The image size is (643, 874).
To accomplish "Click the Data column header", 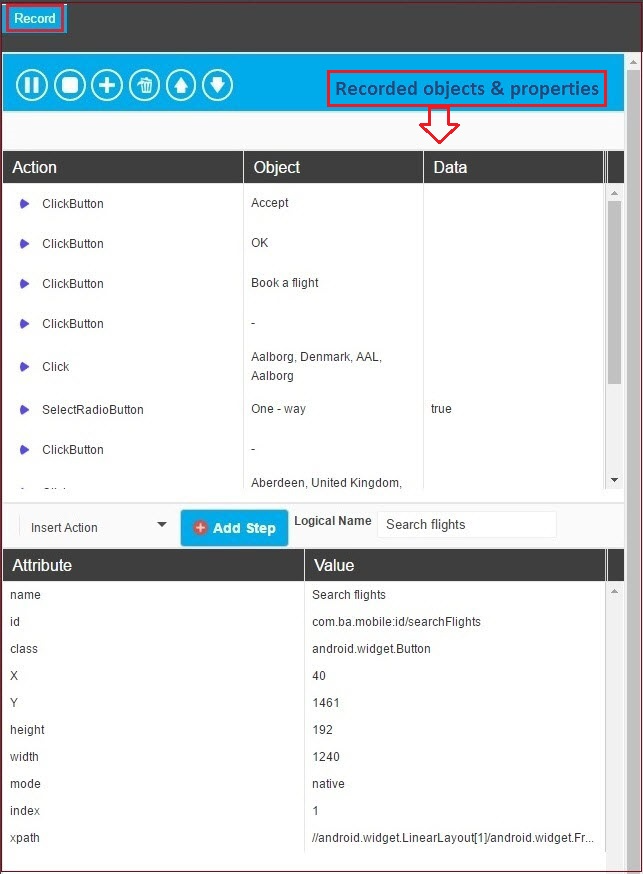I will (514, 167).
